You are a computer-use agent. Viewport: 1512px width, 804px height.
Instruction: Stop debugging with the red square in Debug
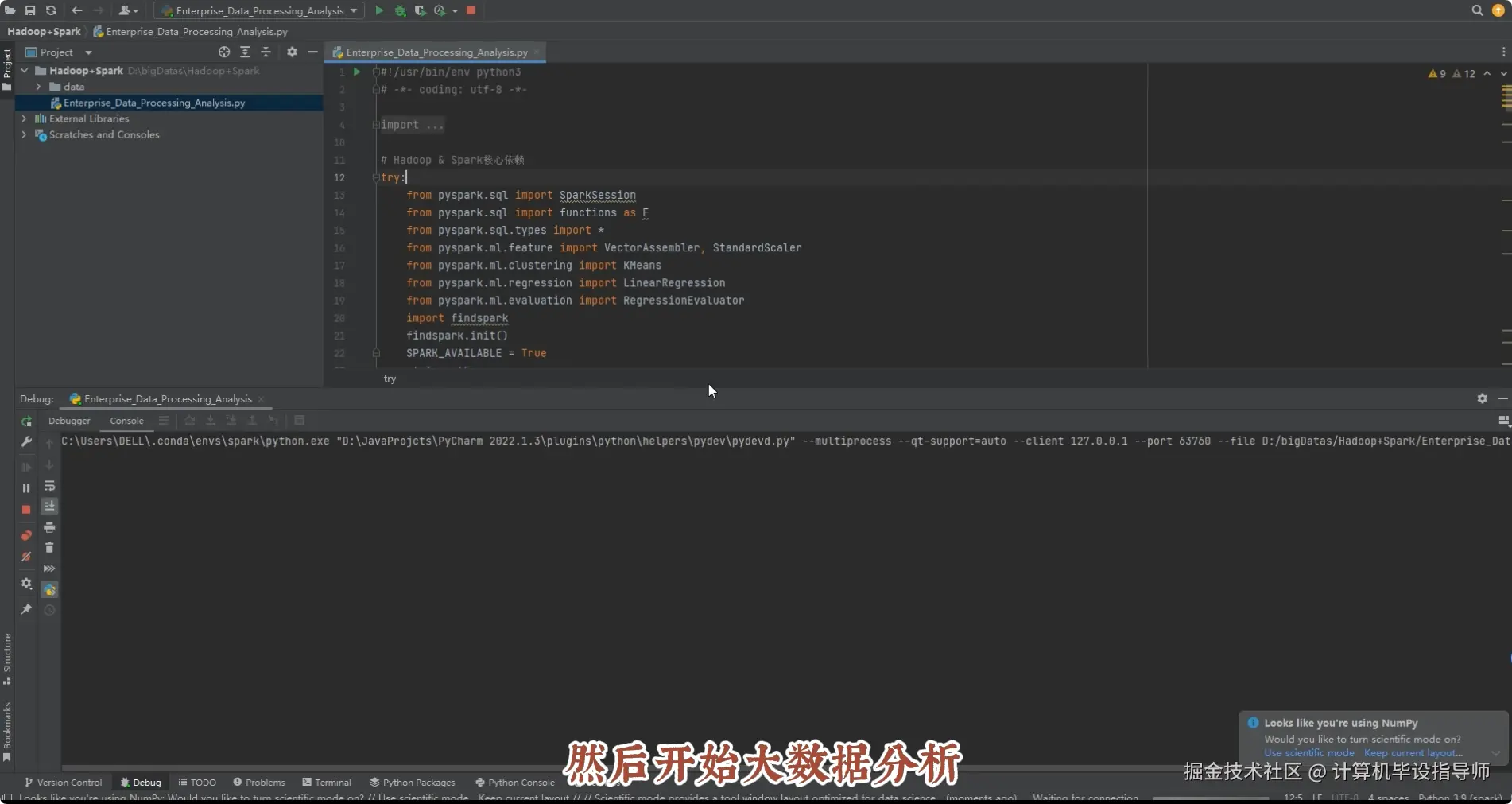click(26, 509)
